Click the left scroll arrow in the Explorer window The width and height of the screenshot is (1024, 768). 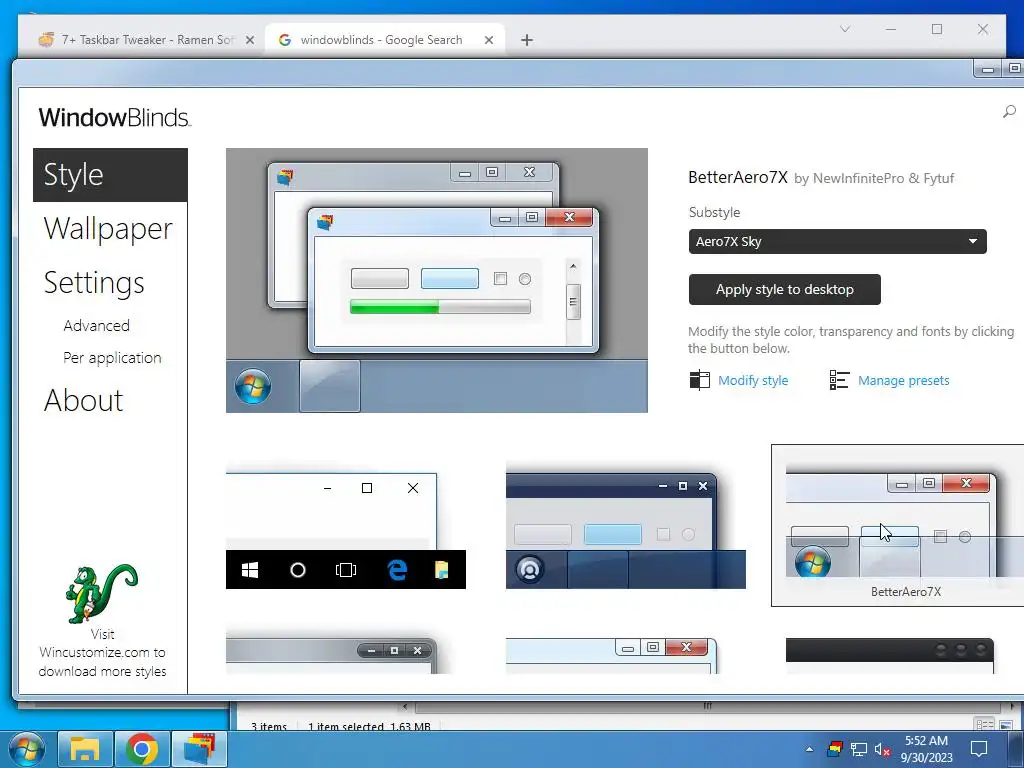coord(406,706)
